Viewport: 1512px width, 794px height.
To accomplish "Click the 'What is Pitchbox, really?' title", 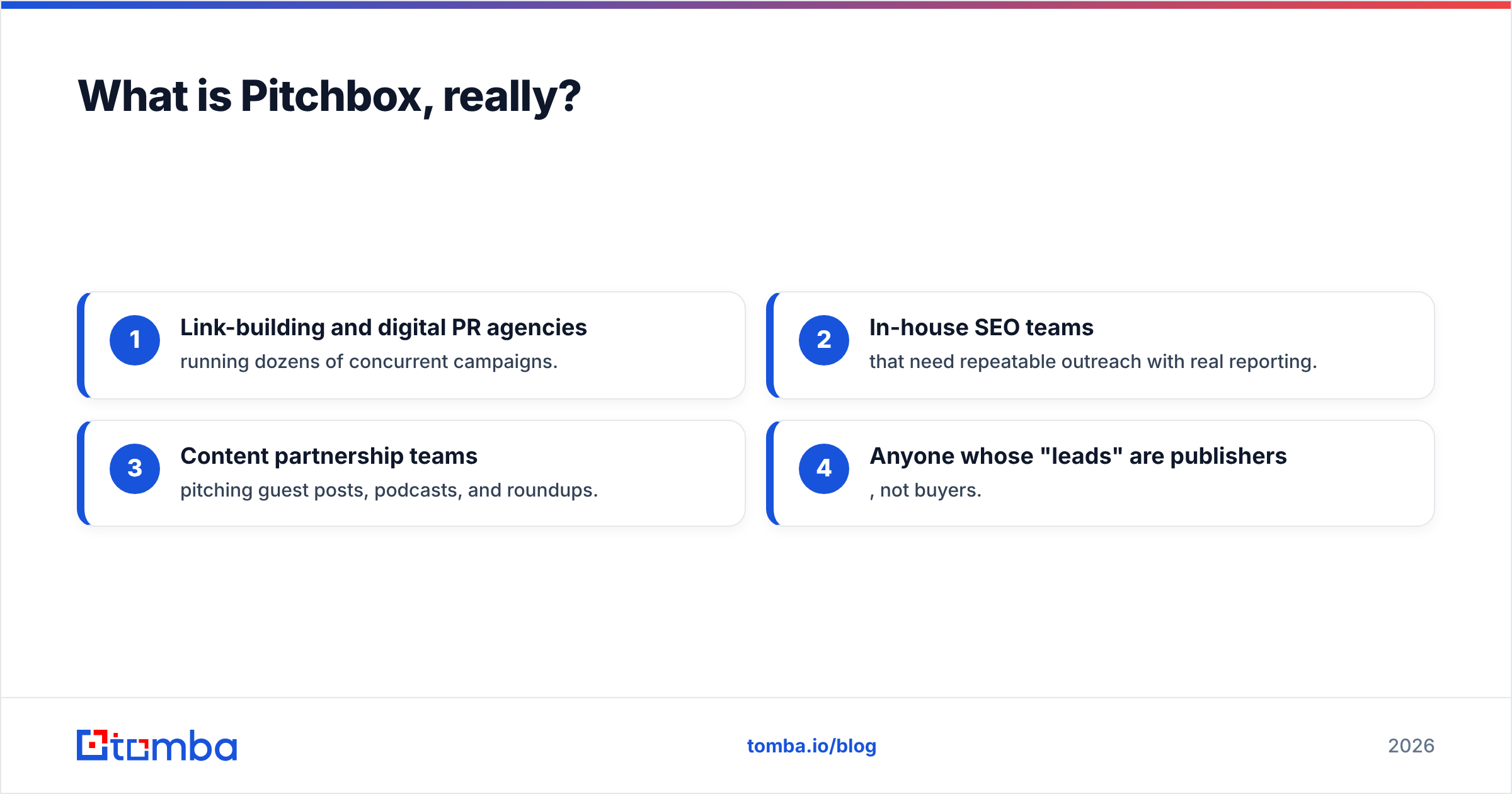I will pos(329,97).
